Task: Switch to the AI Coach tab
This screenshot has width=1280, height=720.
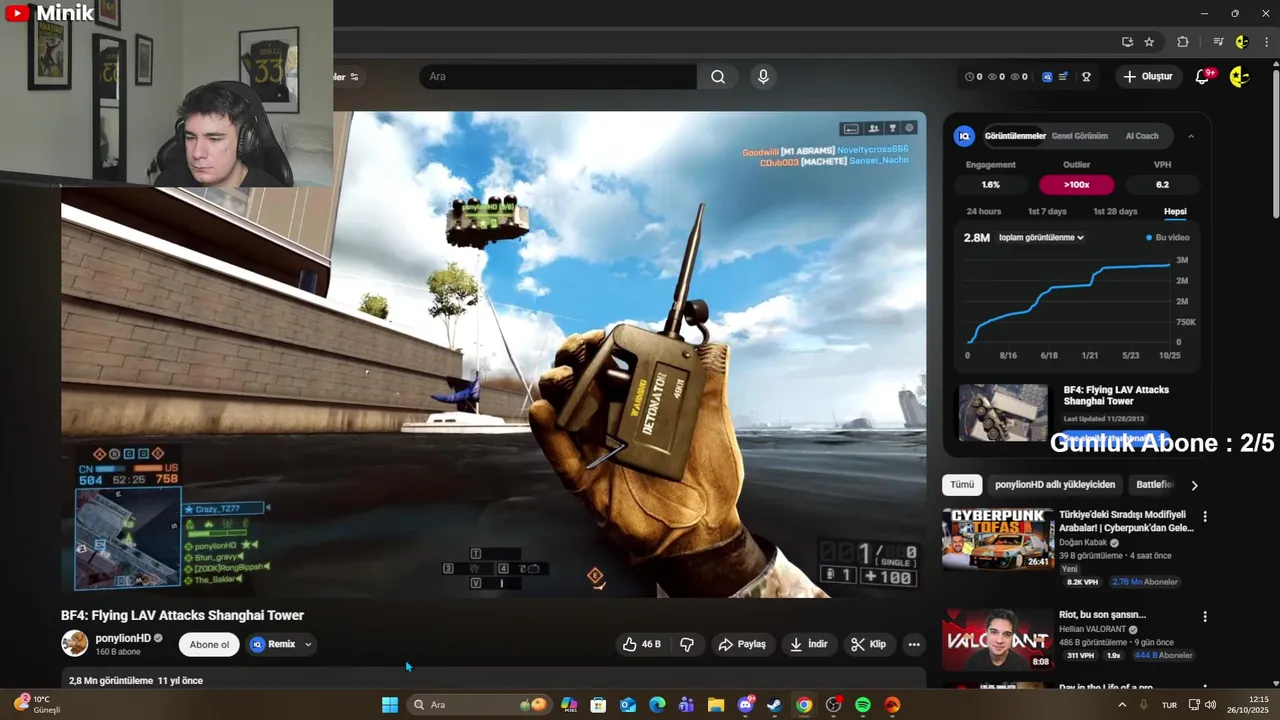Action: 1142,136
